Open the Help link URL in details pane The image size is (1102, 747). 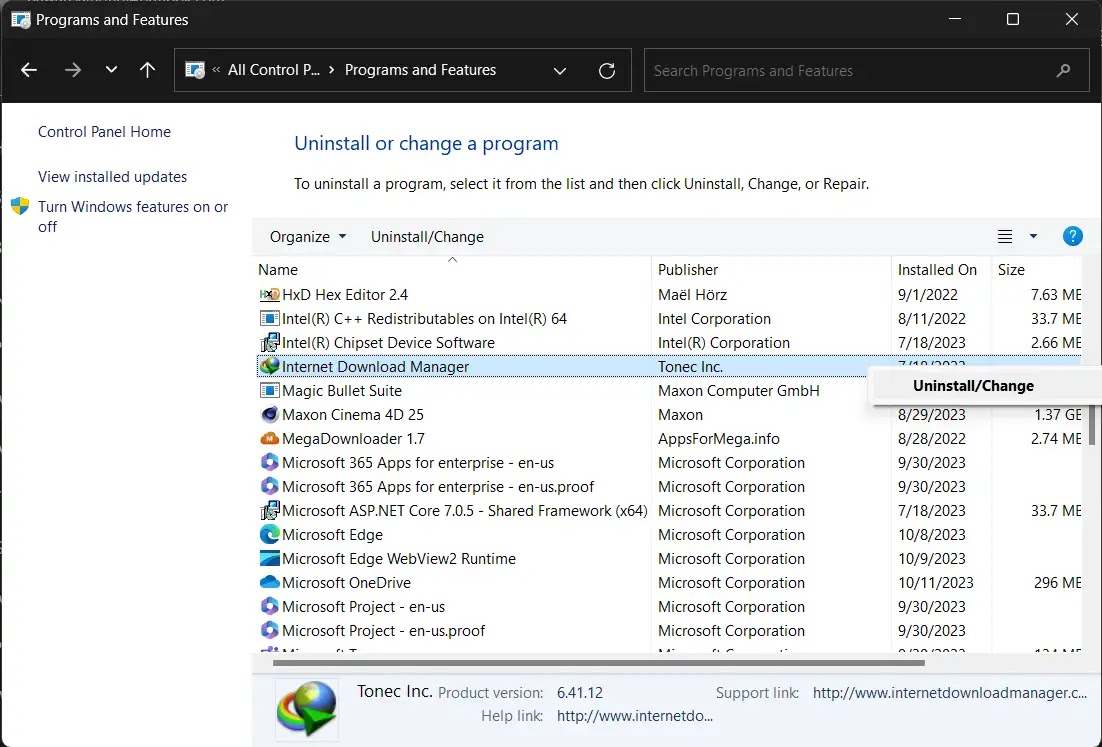635,716
